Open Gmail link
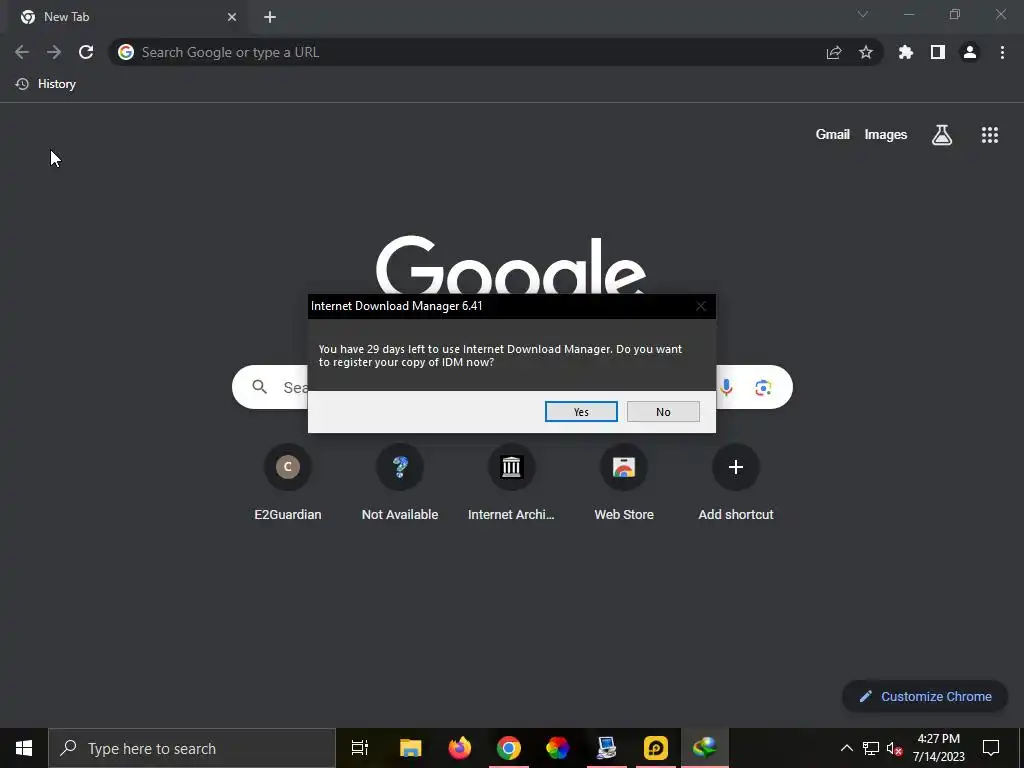 [x=833, y=135]
